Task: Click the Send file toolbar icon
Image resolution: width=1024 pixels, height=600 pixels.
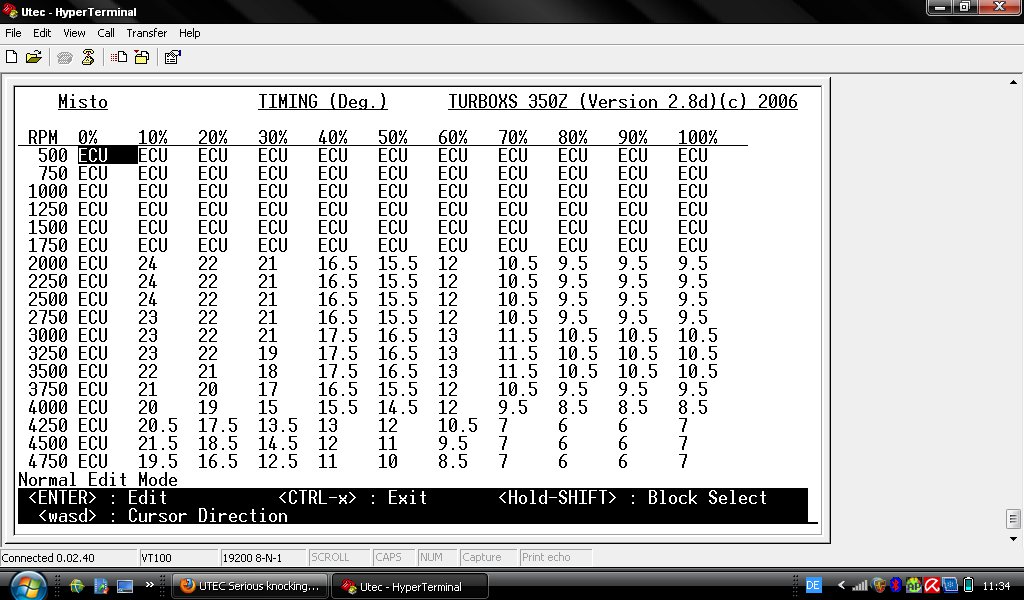Action: tap(119, 57)
